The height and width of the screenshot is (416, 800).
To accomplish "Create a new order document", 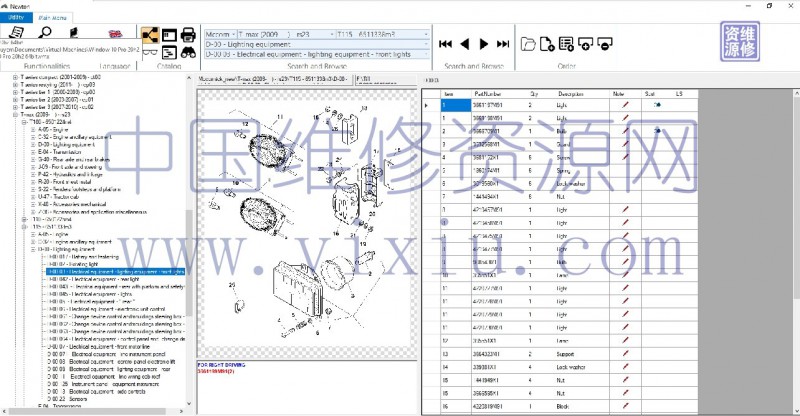I will (547, 44).
